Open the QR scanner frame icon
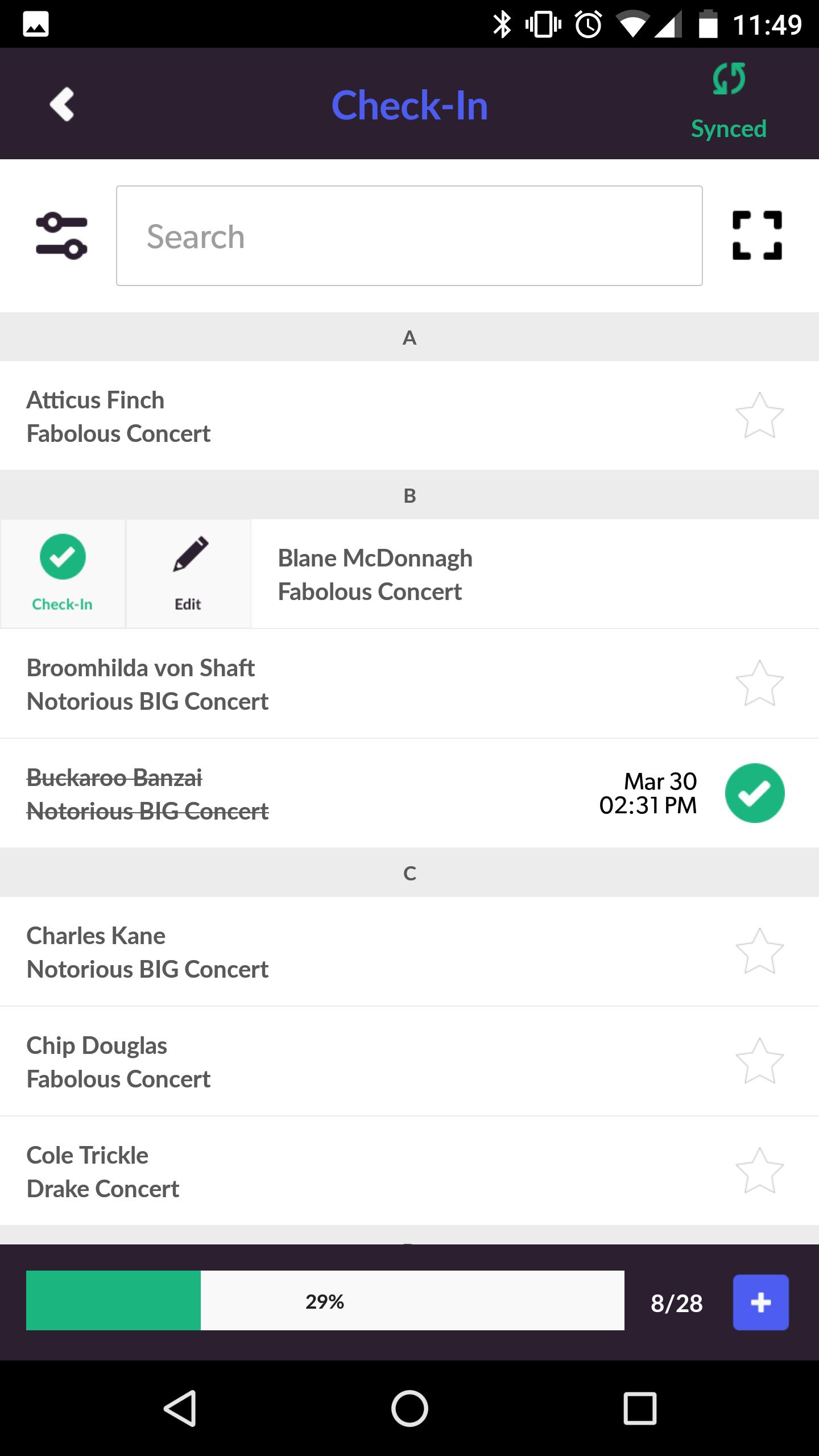 [x=757, y=235]
